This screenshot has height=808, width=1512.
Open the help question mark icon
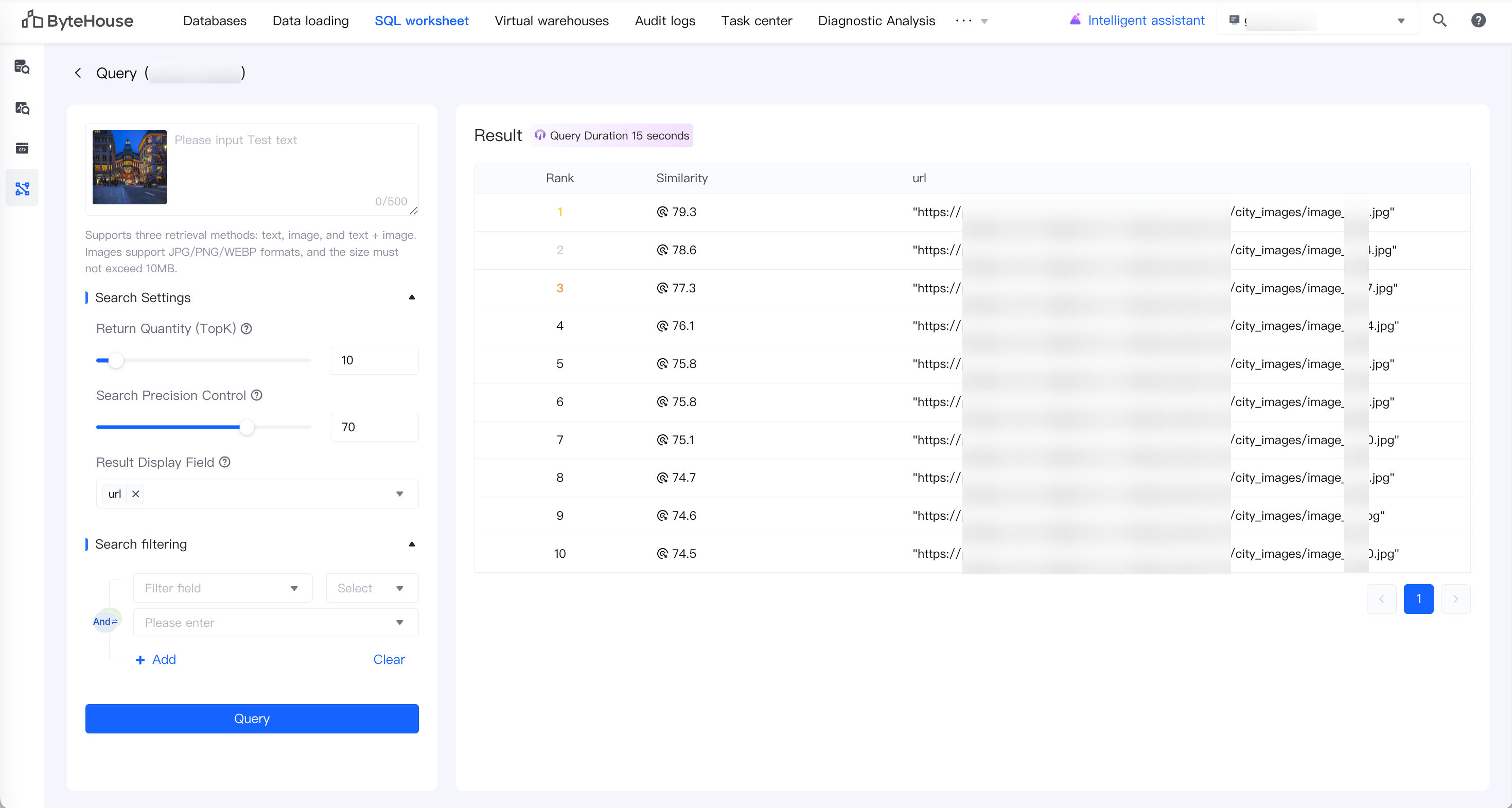click(x=1478, y=21)
